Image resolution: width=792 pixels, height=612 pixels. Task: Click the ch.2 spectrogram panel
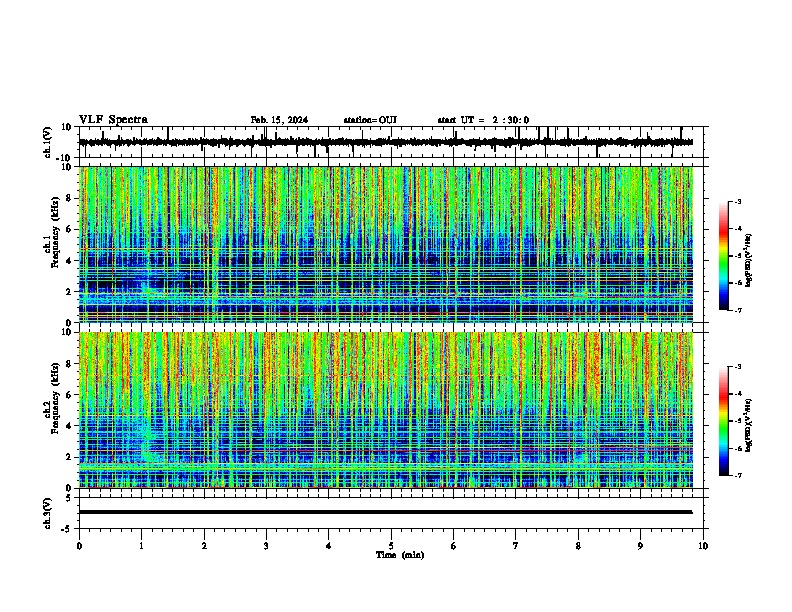click(386, 410)
